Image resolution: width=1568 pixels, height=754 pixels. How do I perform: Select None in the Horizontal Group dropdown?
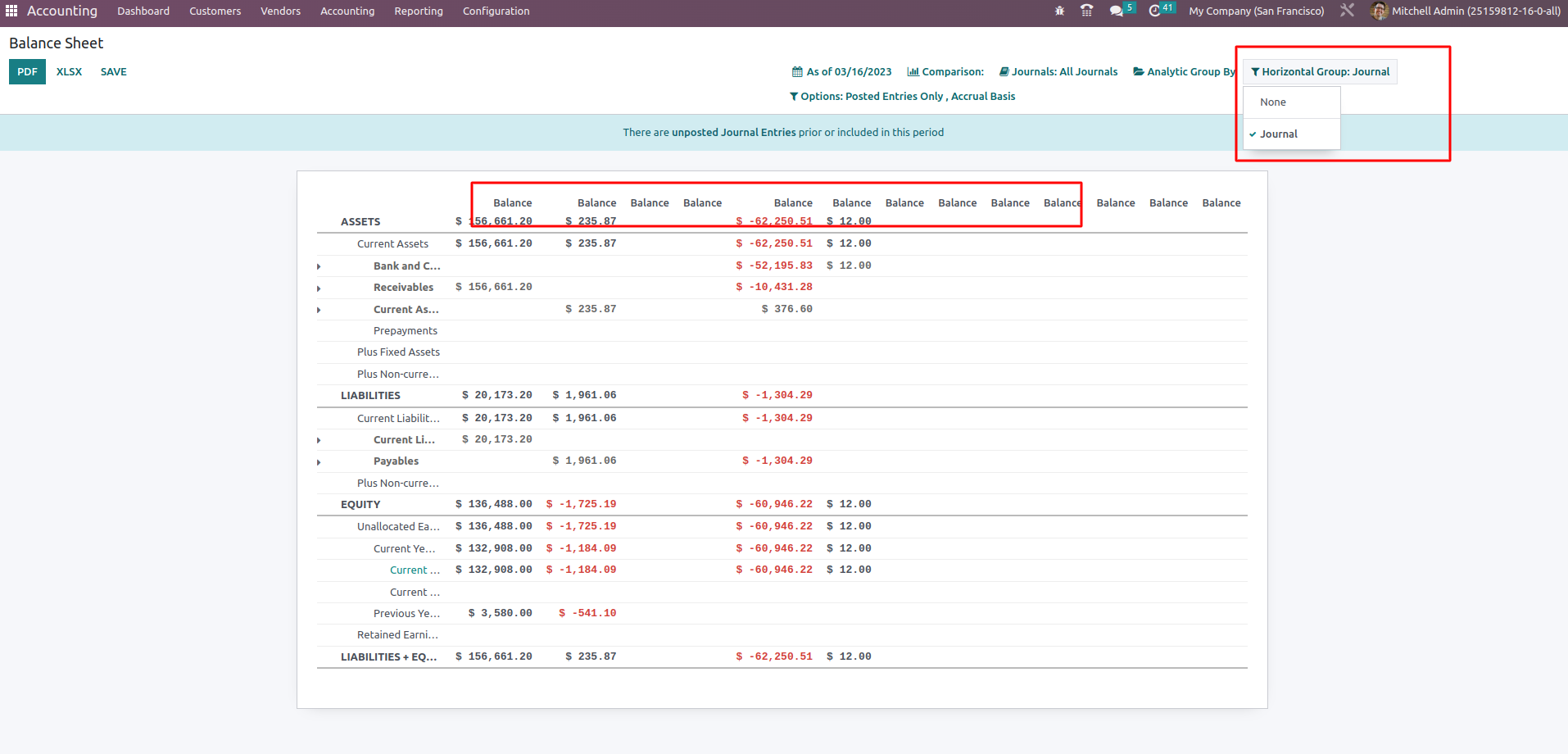pyautogui.click(x=1273, y=102)
